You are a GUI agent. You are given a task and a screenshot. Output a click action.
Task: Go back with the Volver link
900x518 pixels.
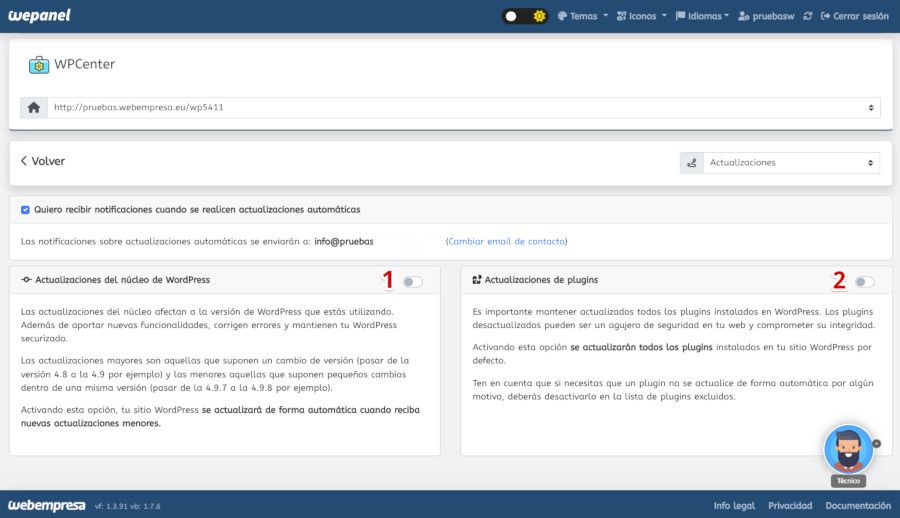(x=43, y=161)
